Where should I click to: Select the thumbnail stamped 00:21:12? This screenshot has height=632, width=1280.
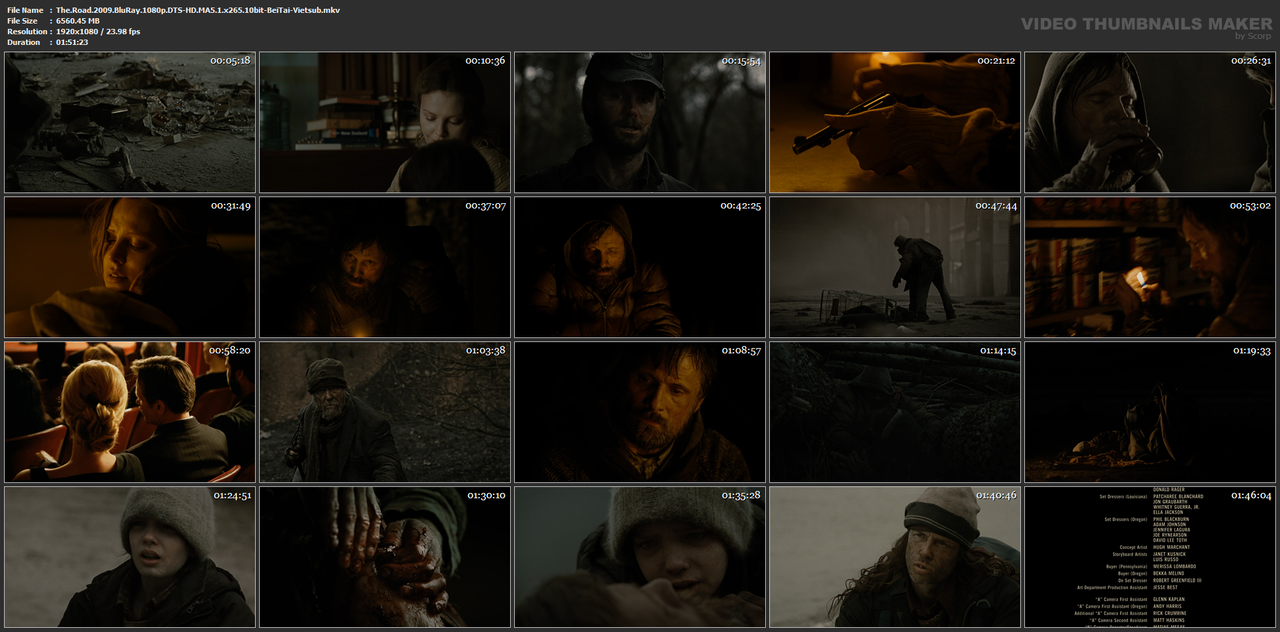895,122
